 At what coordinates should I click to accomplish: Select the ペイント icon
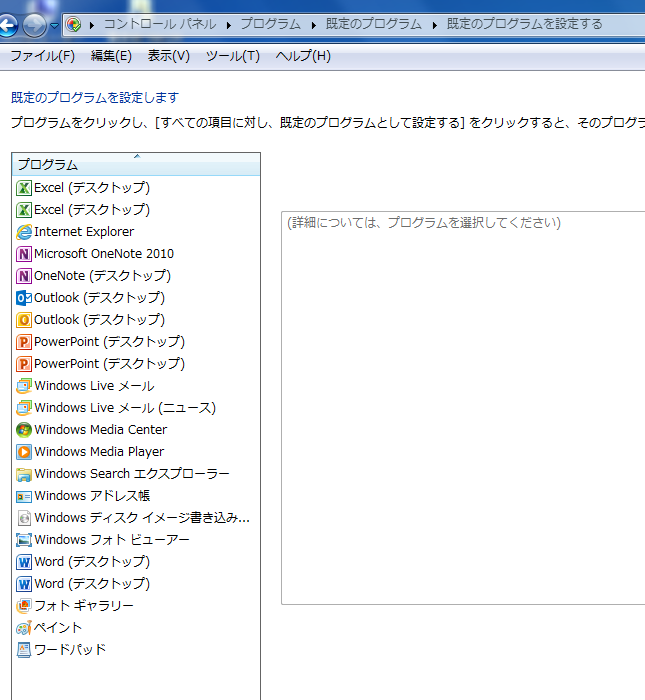(x=24, y=628)
